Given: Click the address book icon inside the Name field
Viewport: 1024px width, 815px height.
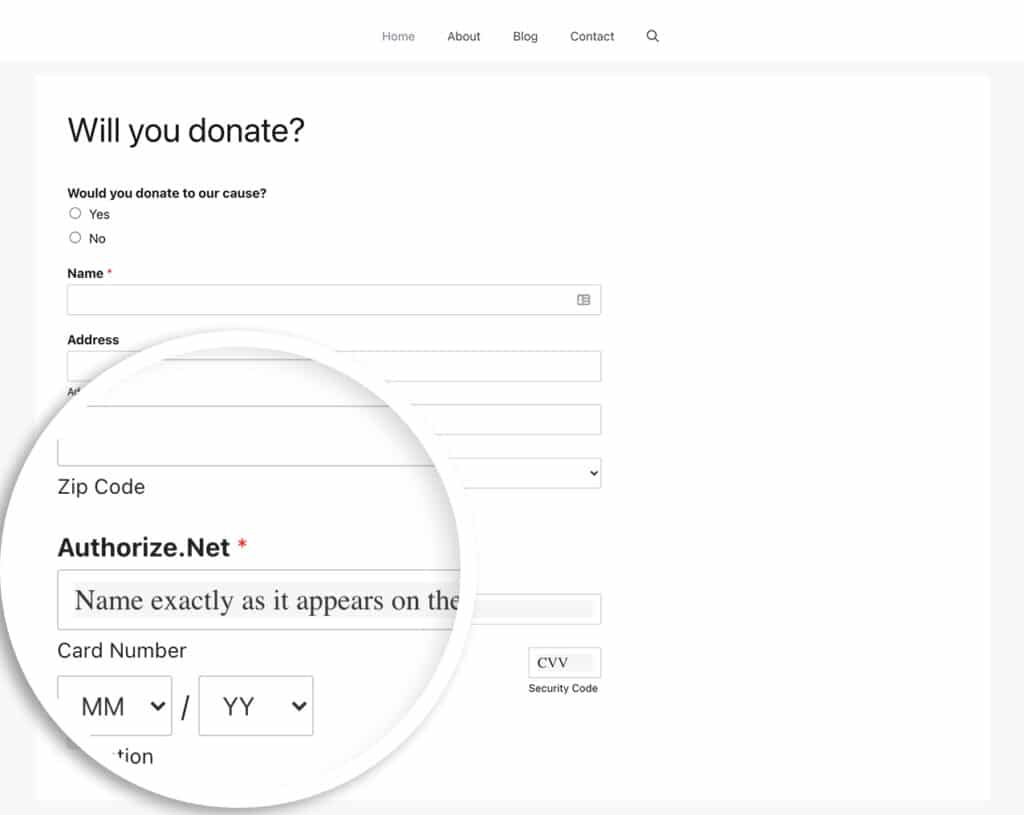Looking at the screenshot, I should [583, 299].
